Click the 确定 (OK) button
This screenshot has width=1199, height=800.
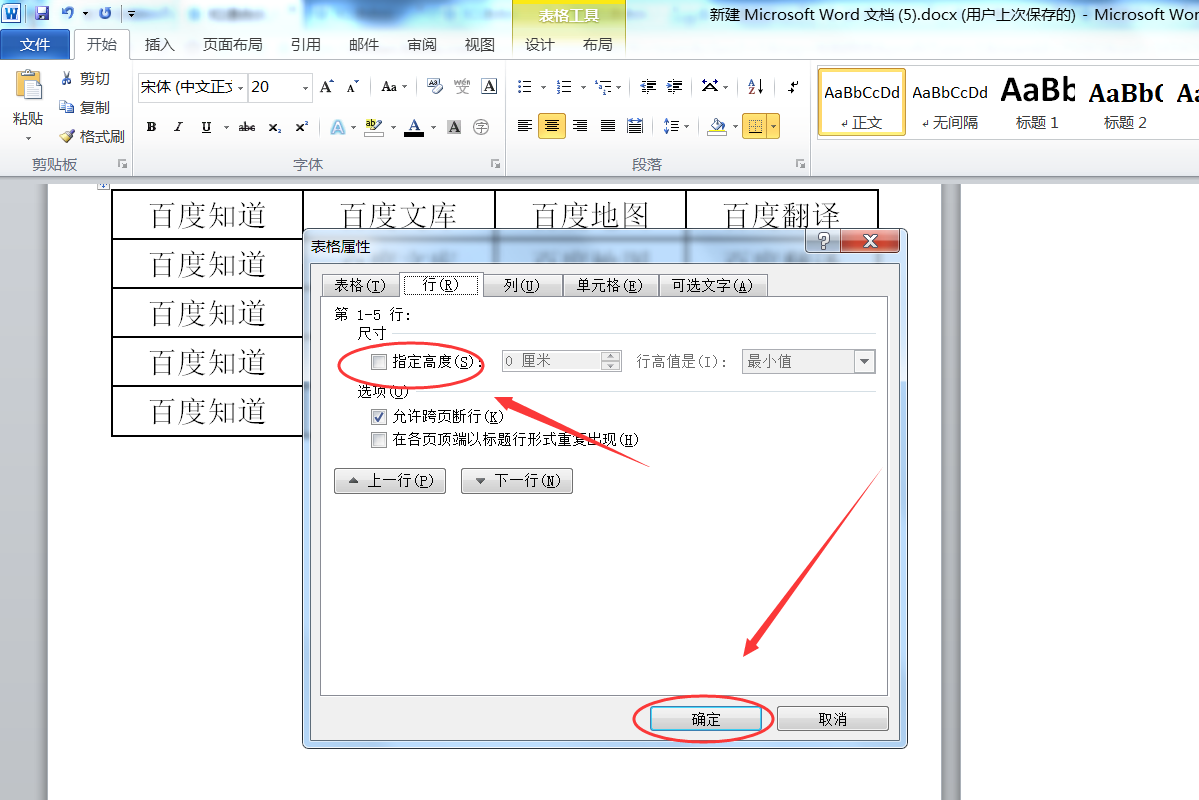click(x=706, y=719)
